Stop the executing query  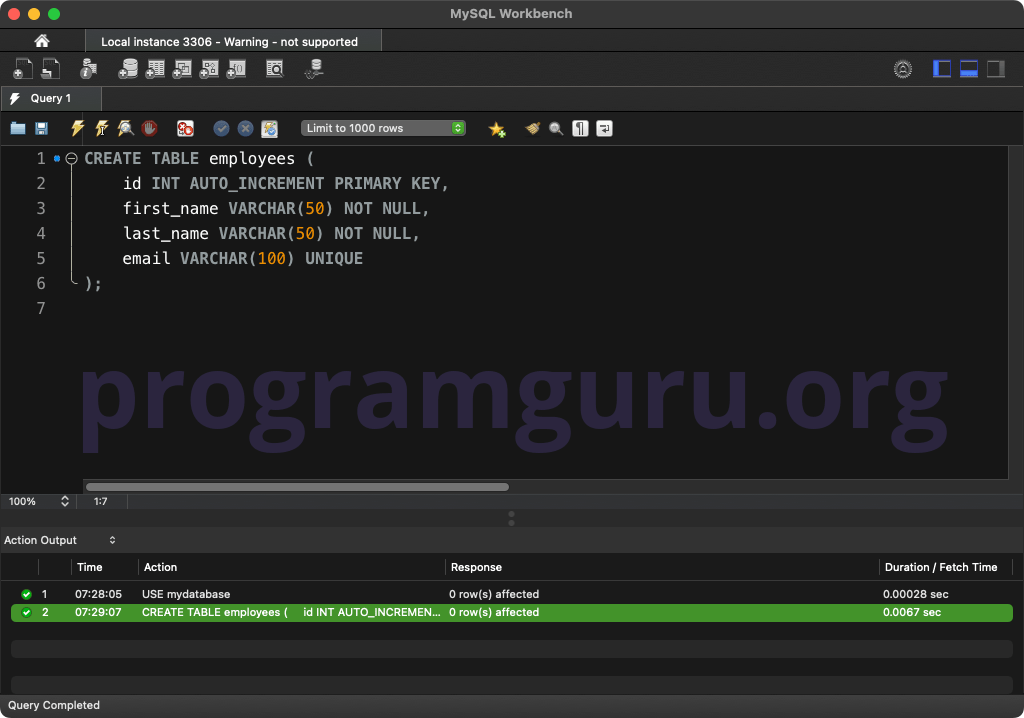(150, 128)
